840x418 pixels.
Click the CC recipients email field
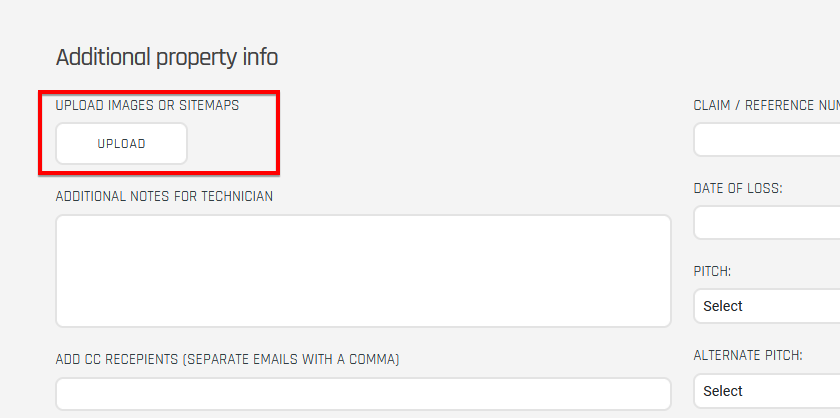click(363, 393)
